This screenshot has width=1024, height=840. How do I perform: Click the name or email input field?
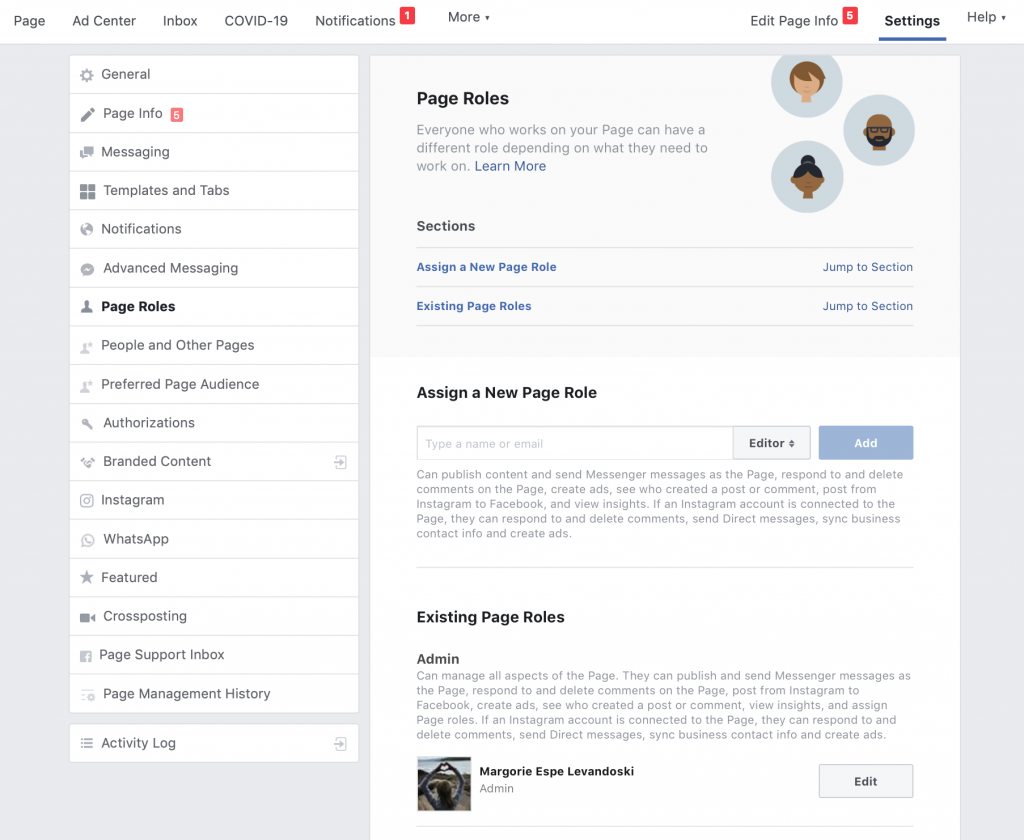(574, 443)
